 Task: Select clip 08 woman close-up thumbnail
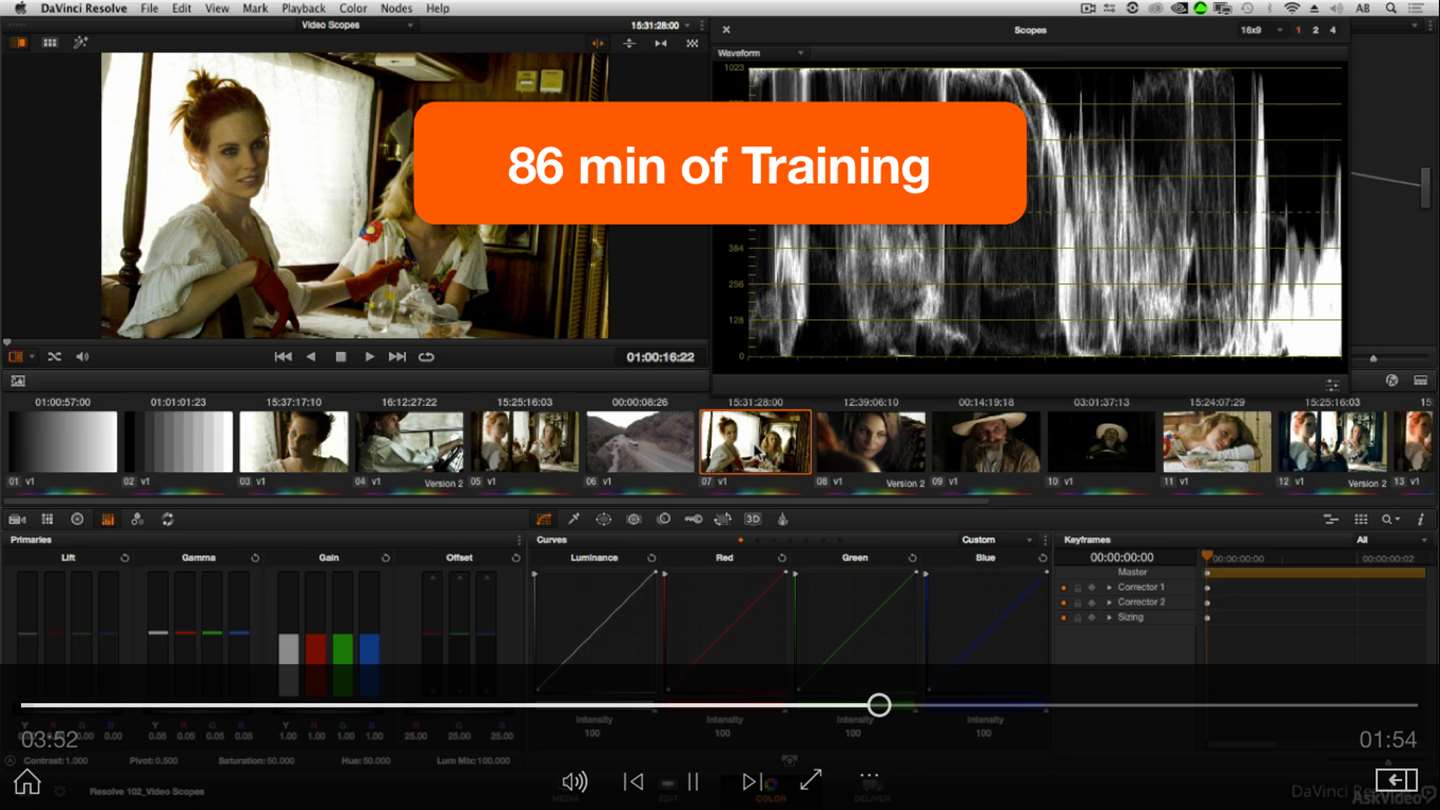pyautogui.click(x=871, y=442)
